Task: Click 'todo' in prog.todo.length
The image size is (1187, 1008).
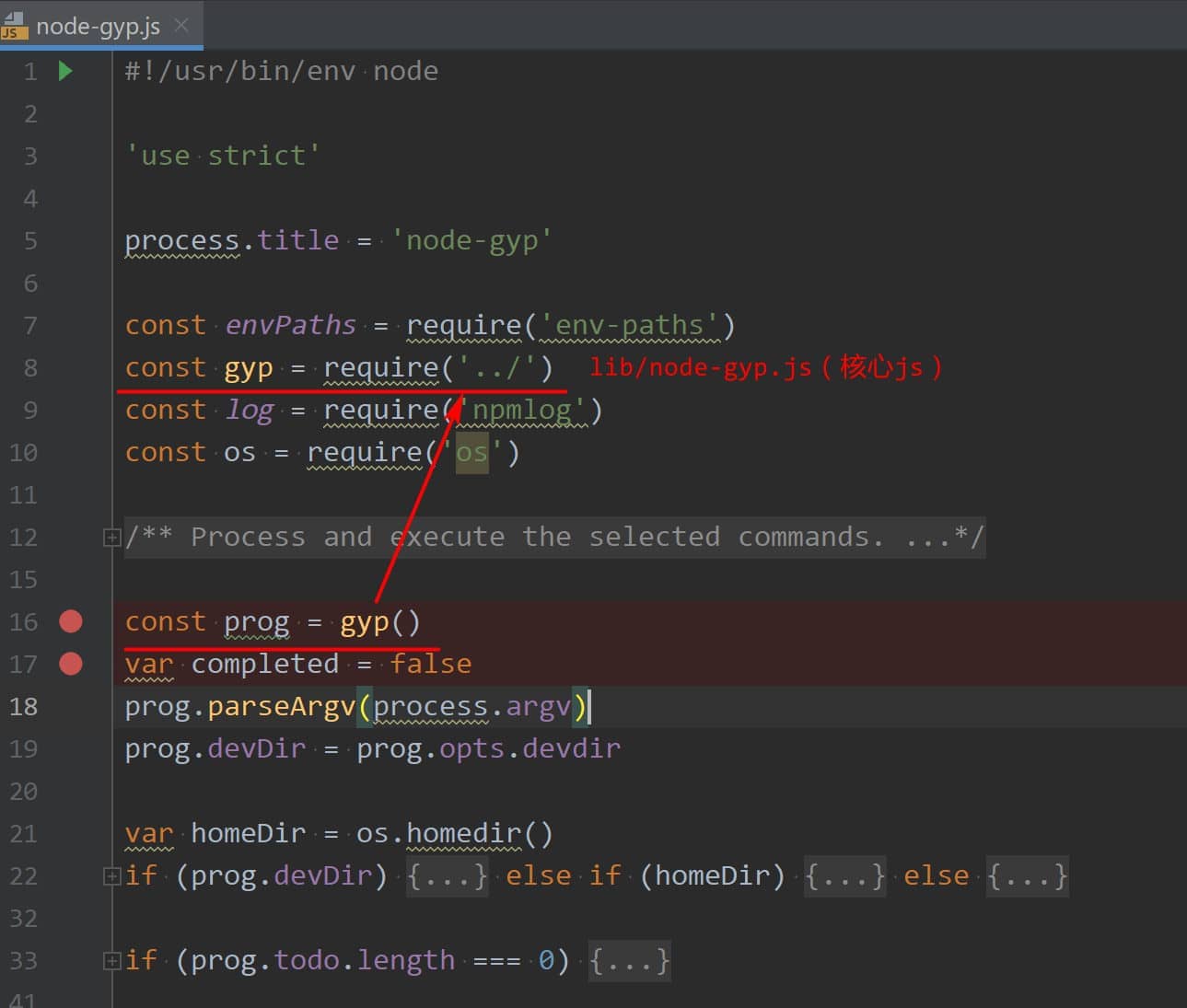Action: coord(307,960)
